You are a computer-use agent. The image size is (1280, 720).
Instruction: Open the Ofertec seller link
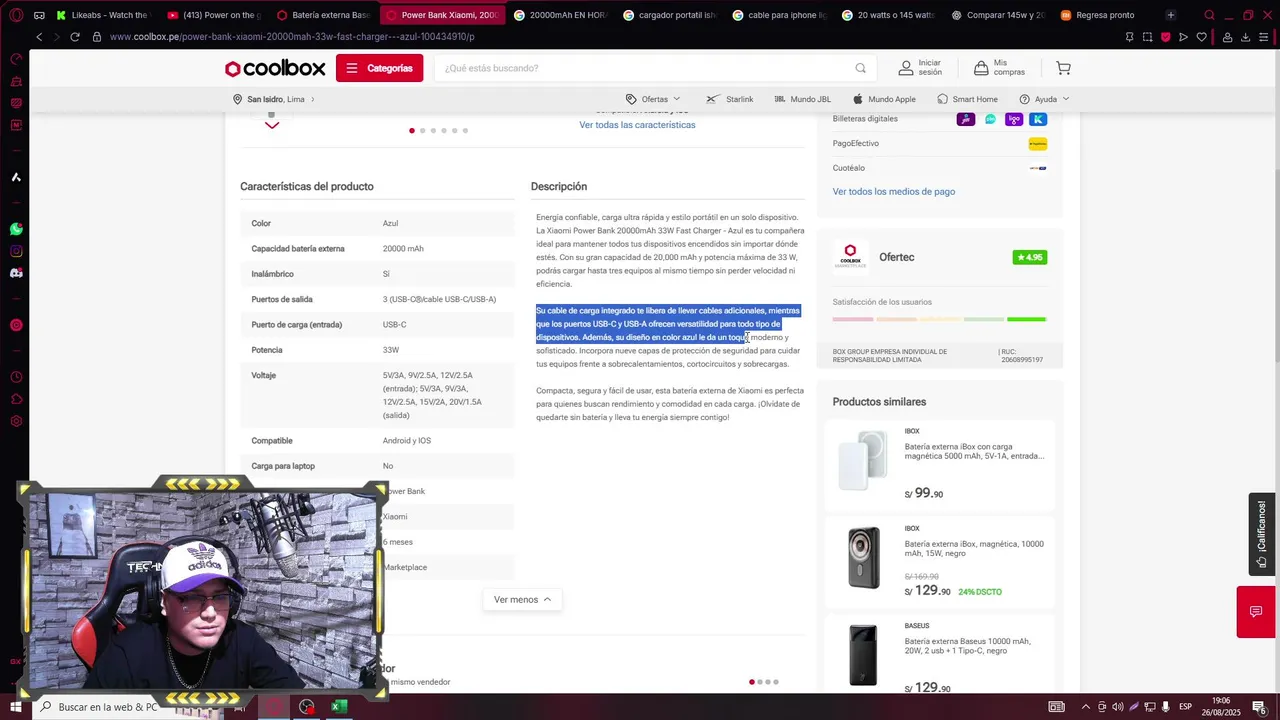[x=896, y=257]
